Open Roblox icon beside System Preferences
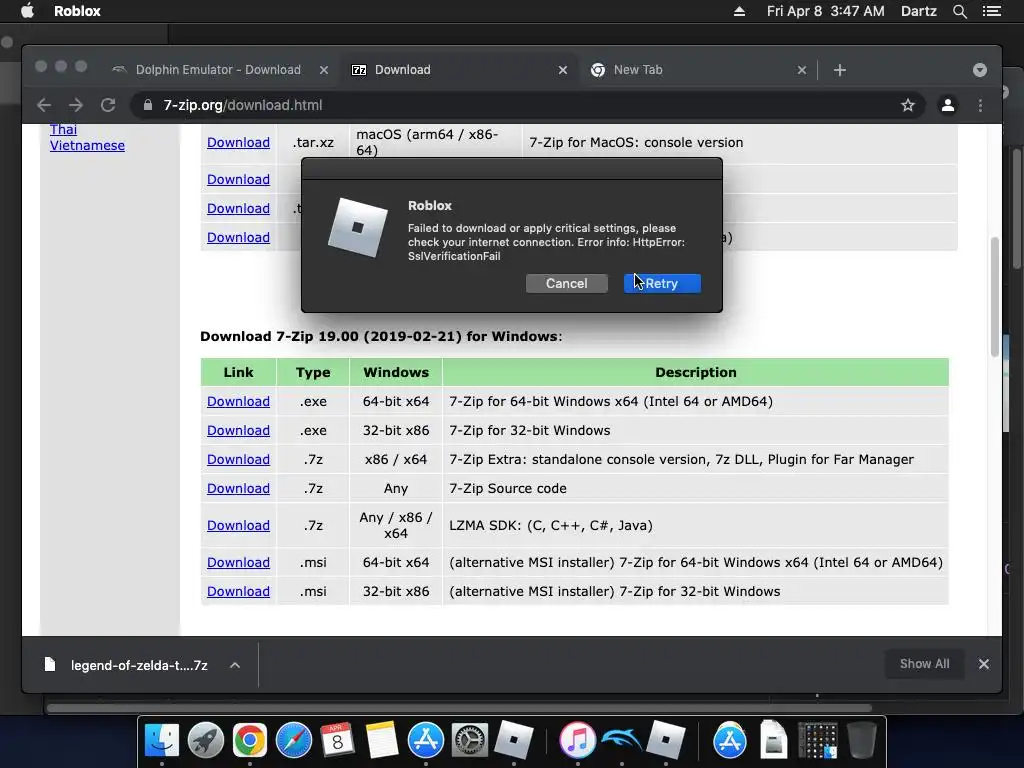The width and height of the screenshot is (1024, 768). pyautogui.click(x=514, y=741)
